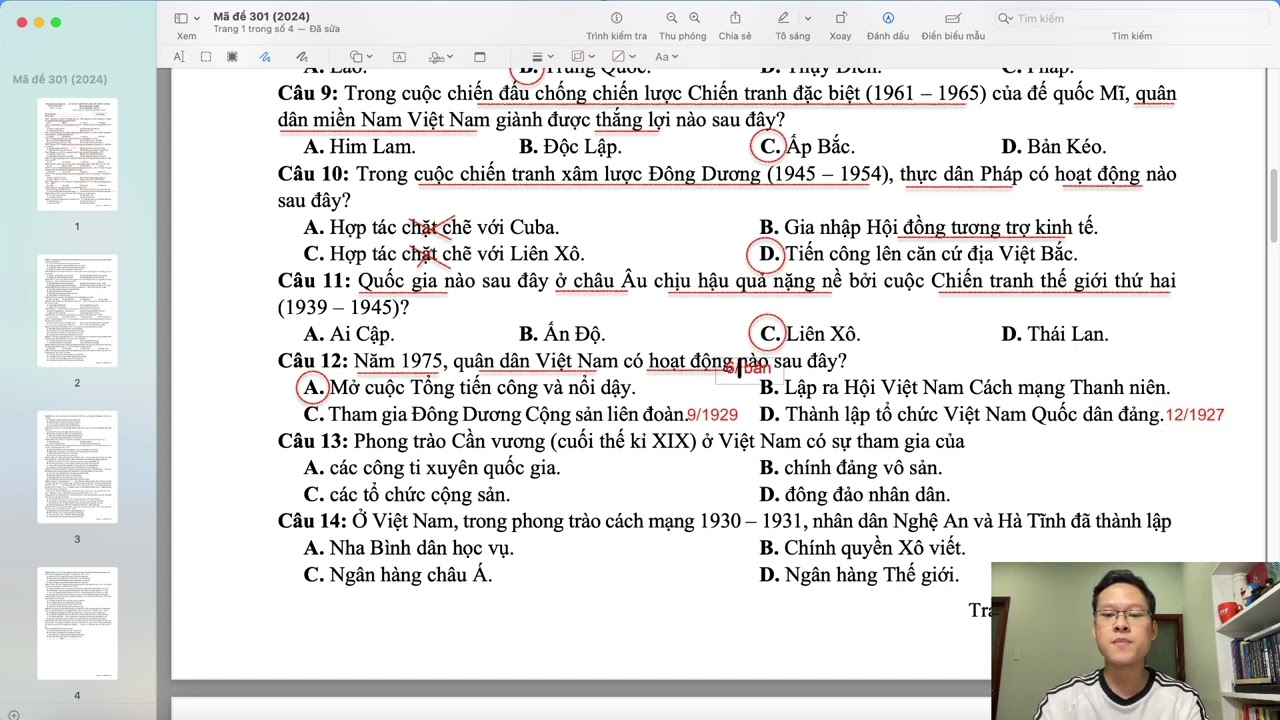Open the line style dropdown
Viewport: 1280px width, 720px height.
[541, 57]
